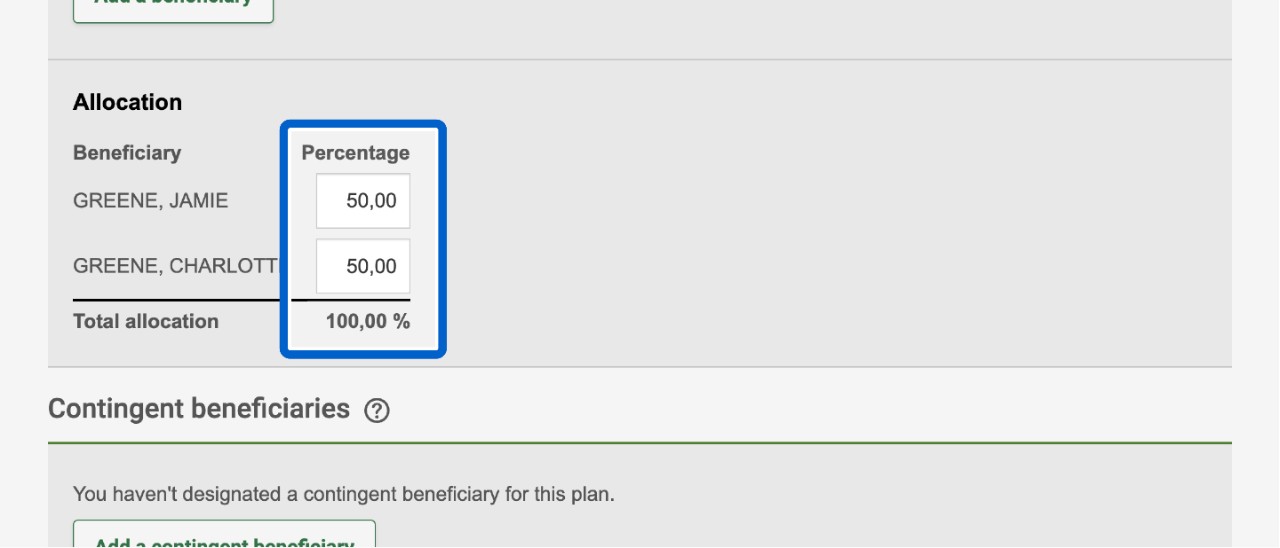
Task: Click the Add a contingent beneficiary button
Action: point(224,537)
